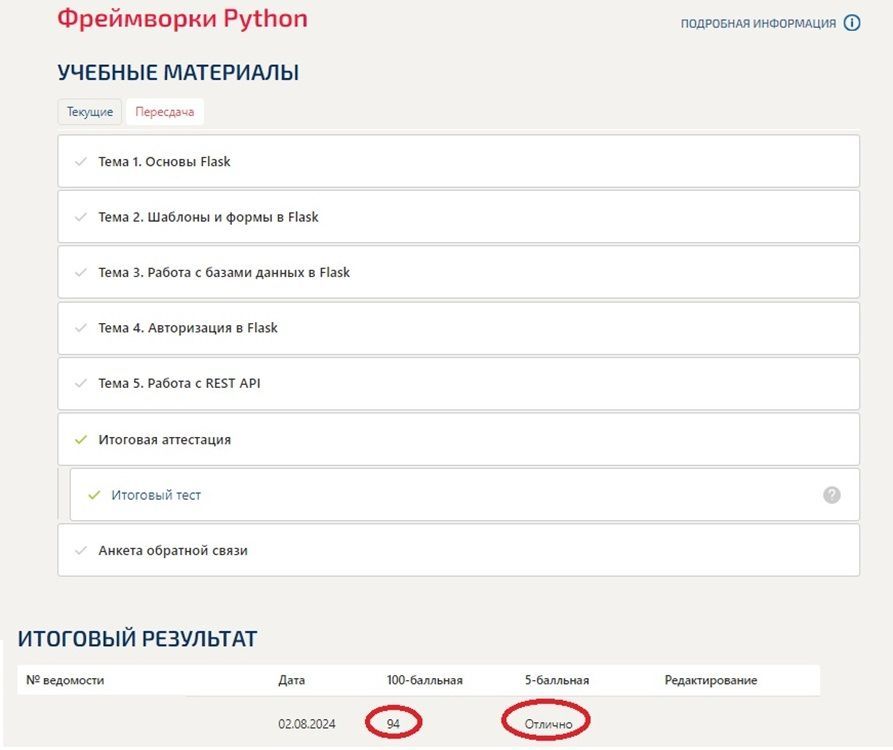This screenshot has height=750, width=893.
Task: Click the Отлично grade cell
Action: coord(548,724)
